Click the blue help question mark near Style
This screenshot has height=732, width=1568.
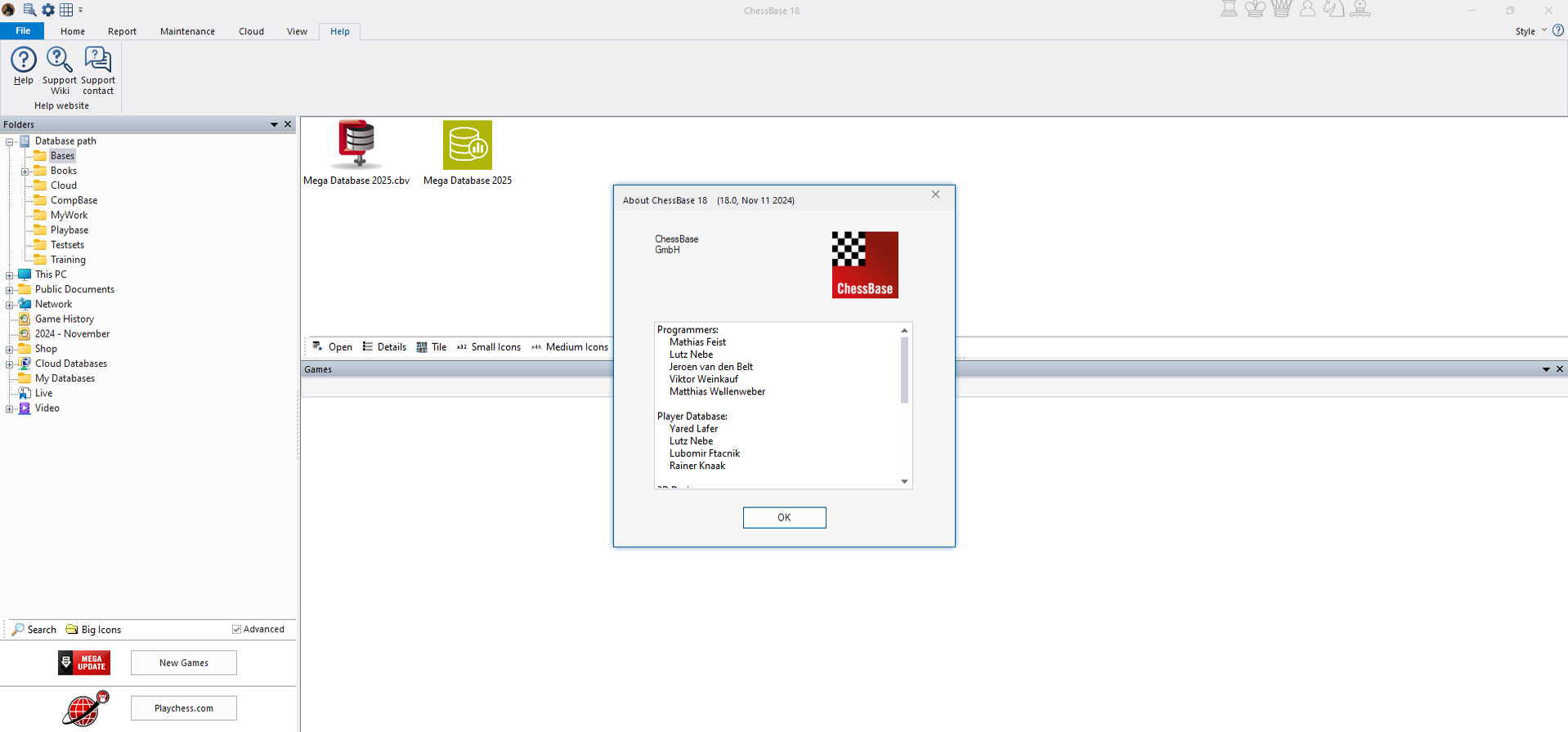point(1558,30)
